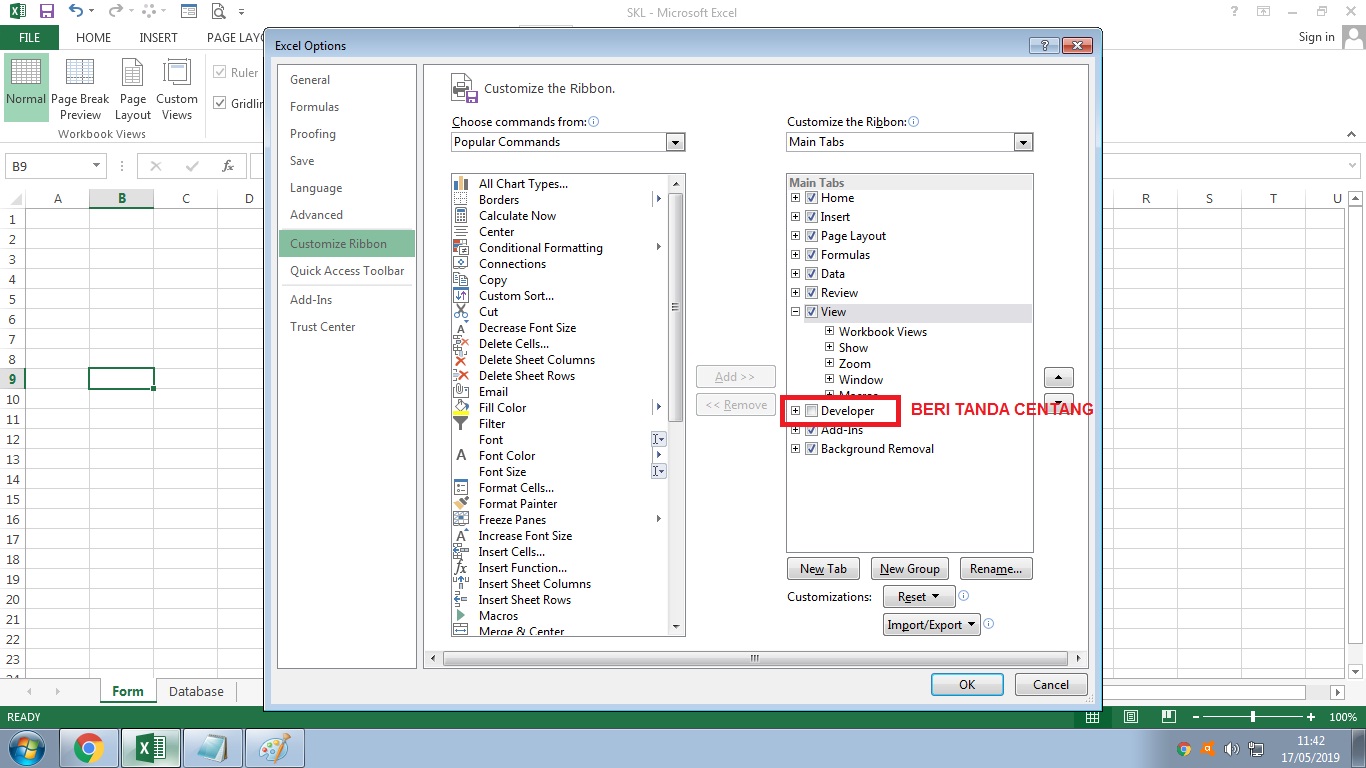
Task: Open Excel from the taskbar
Action: click(x=150, y=747)
